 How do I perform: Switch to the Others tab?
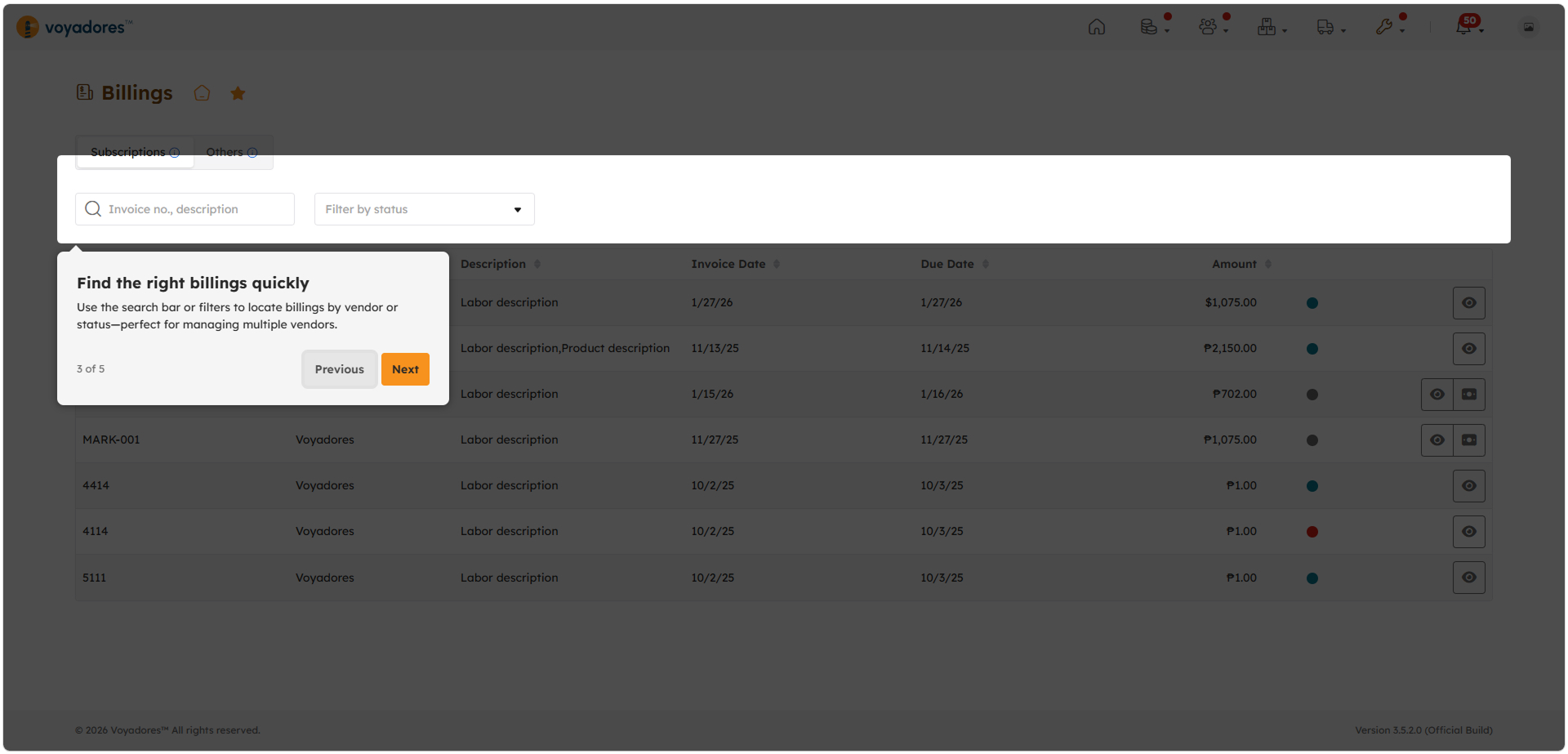tap(233, 153)
